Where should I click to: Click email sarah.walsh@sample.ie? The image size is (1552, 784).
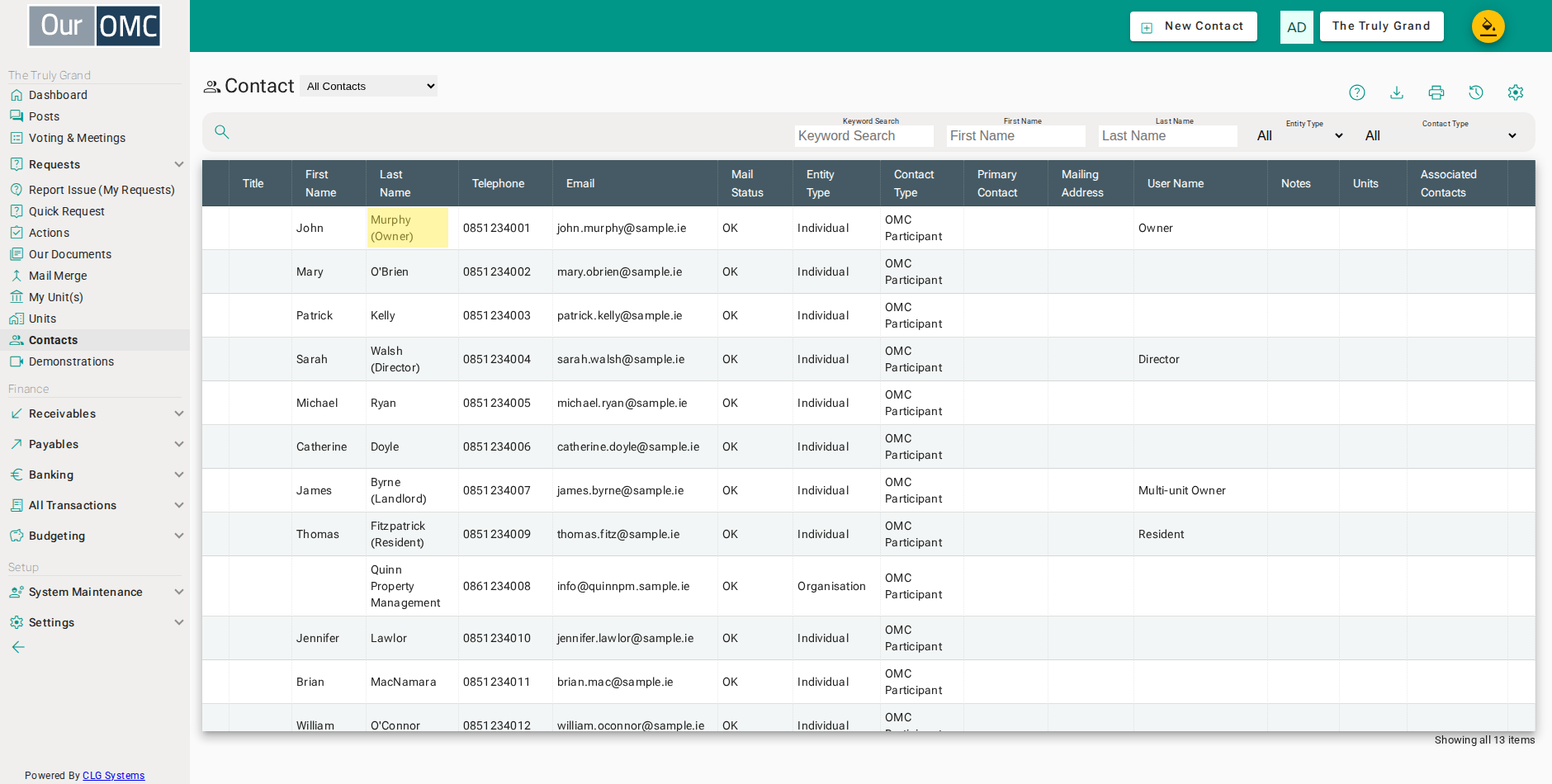point(621,359)
